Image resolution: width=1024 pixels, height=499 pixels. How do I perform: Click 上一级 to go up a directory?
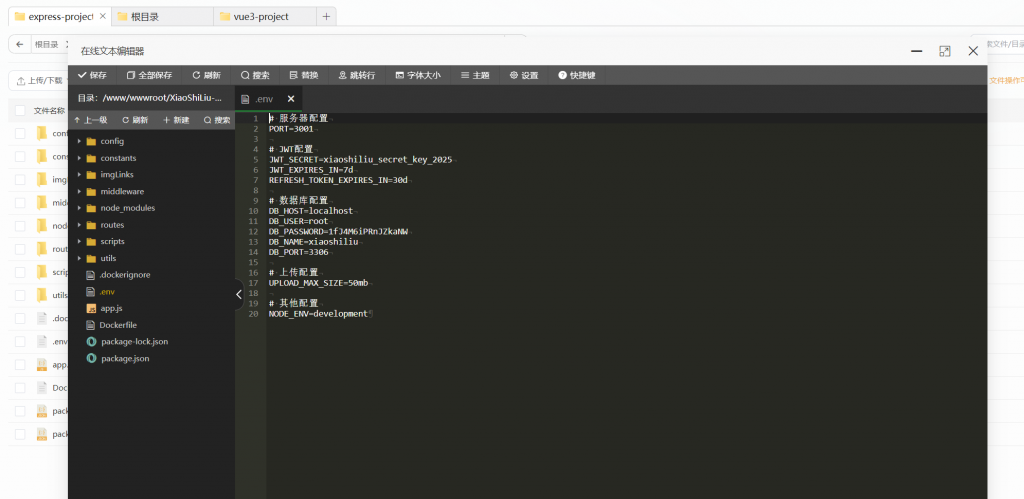[91, 120]
